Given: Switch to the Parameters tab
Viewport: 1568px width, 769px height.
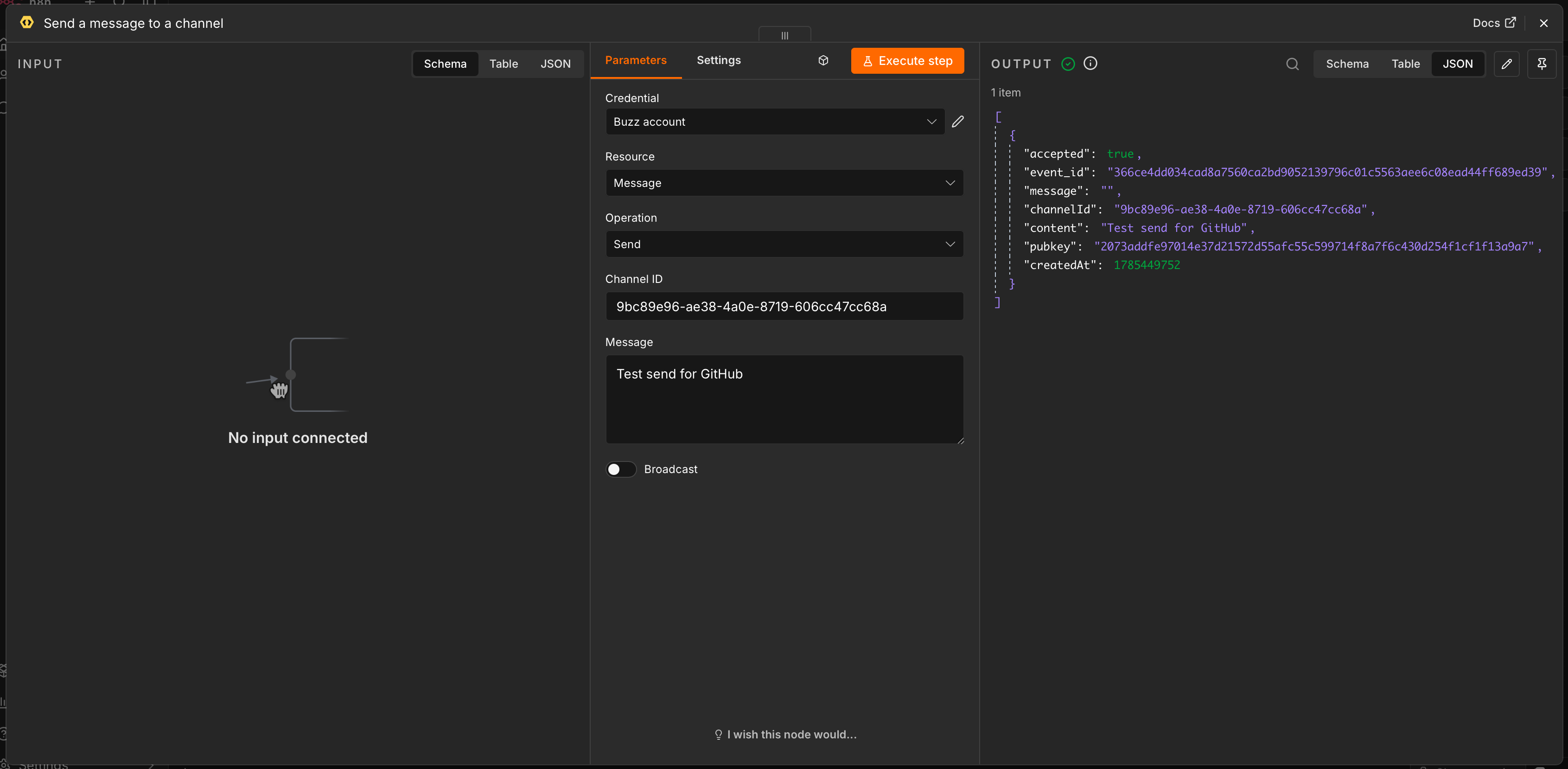Looking at the screenshot, I should coord(636,60).
